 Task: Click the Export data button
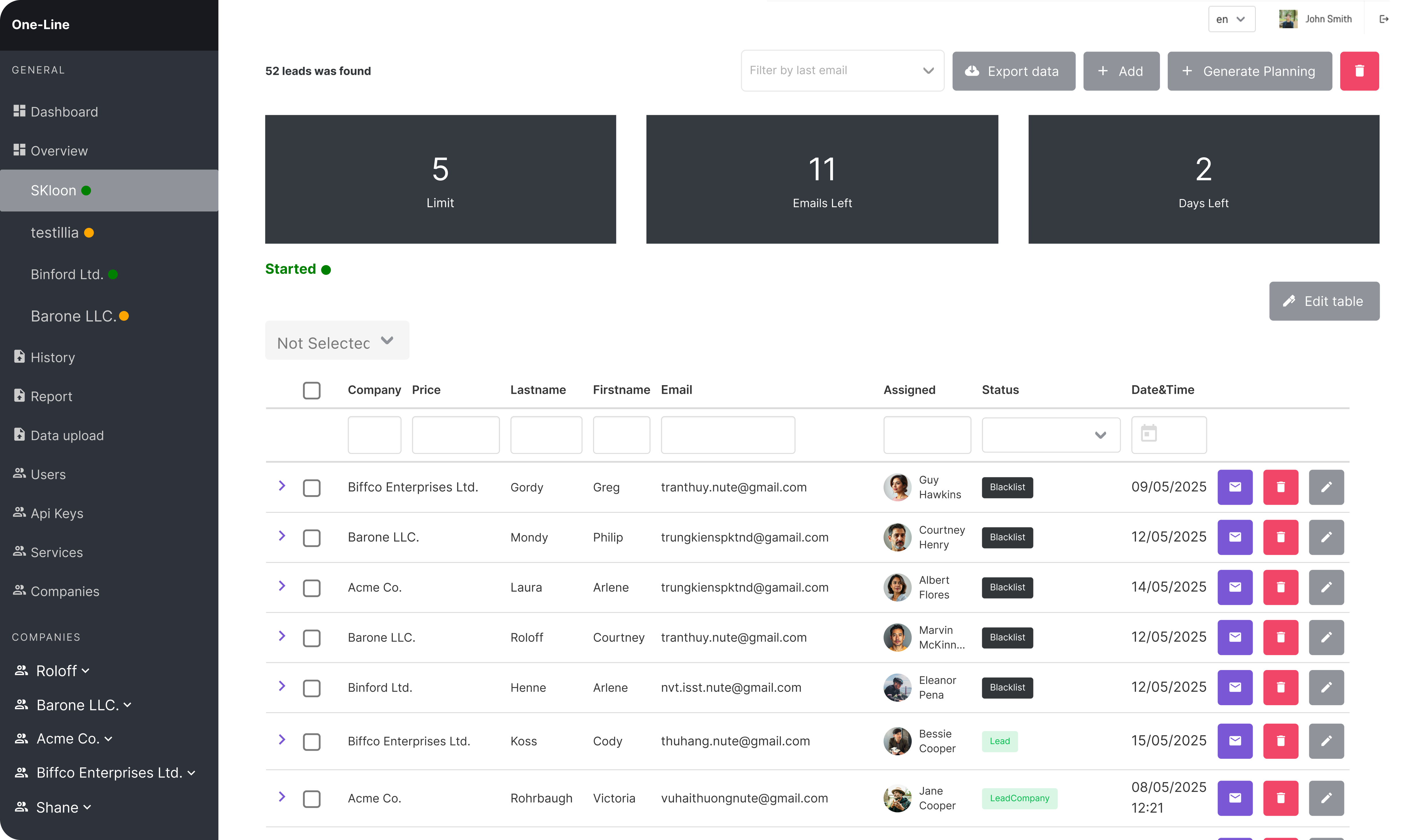1013,71
